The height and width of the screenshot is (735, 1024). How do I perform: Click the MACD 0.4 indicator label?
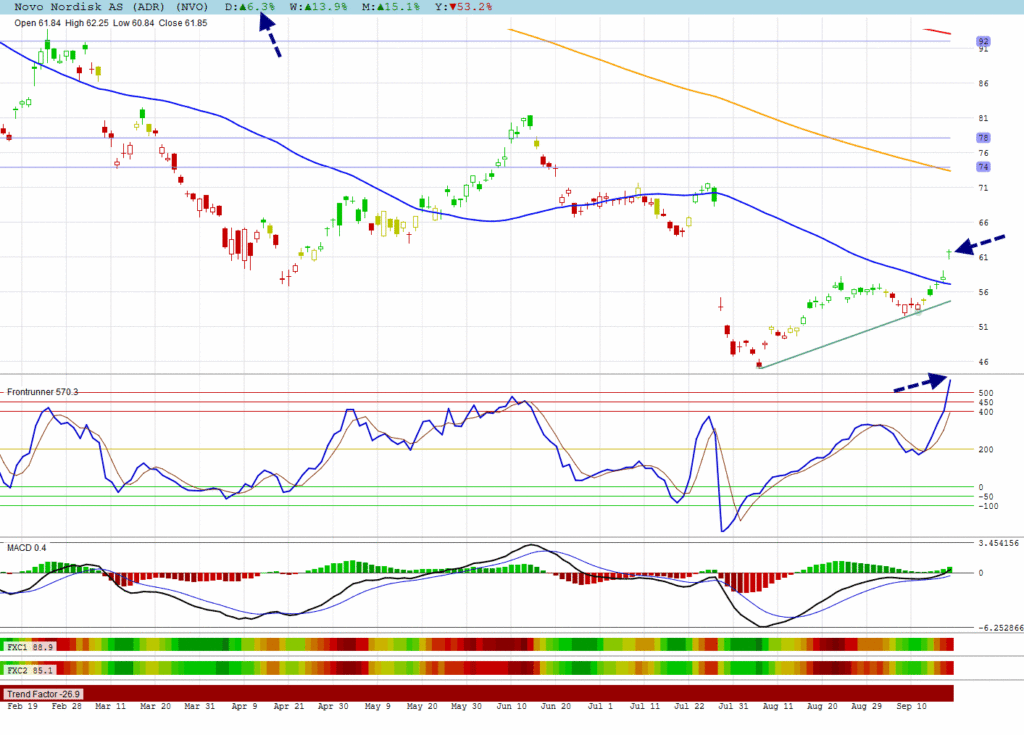coord(27,547)
